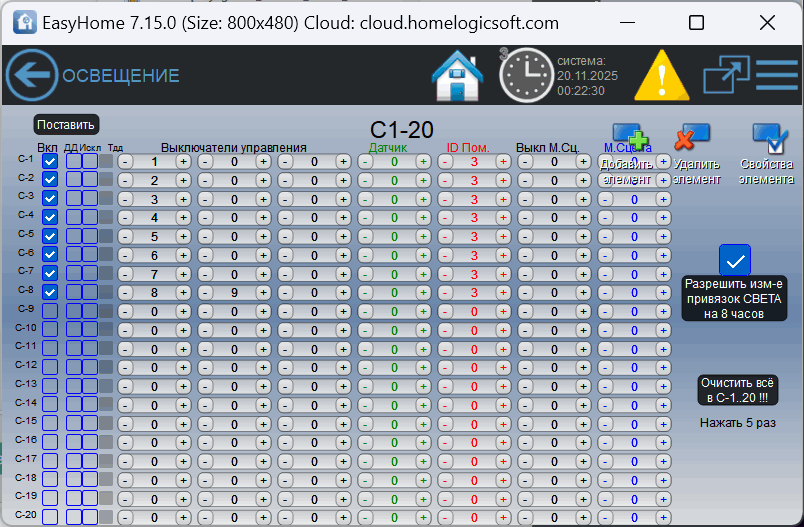The width and height of the screenshot is (804, 527).
Task: Enable the Вкл checkbox for C-9
Action: pos(50,311)
